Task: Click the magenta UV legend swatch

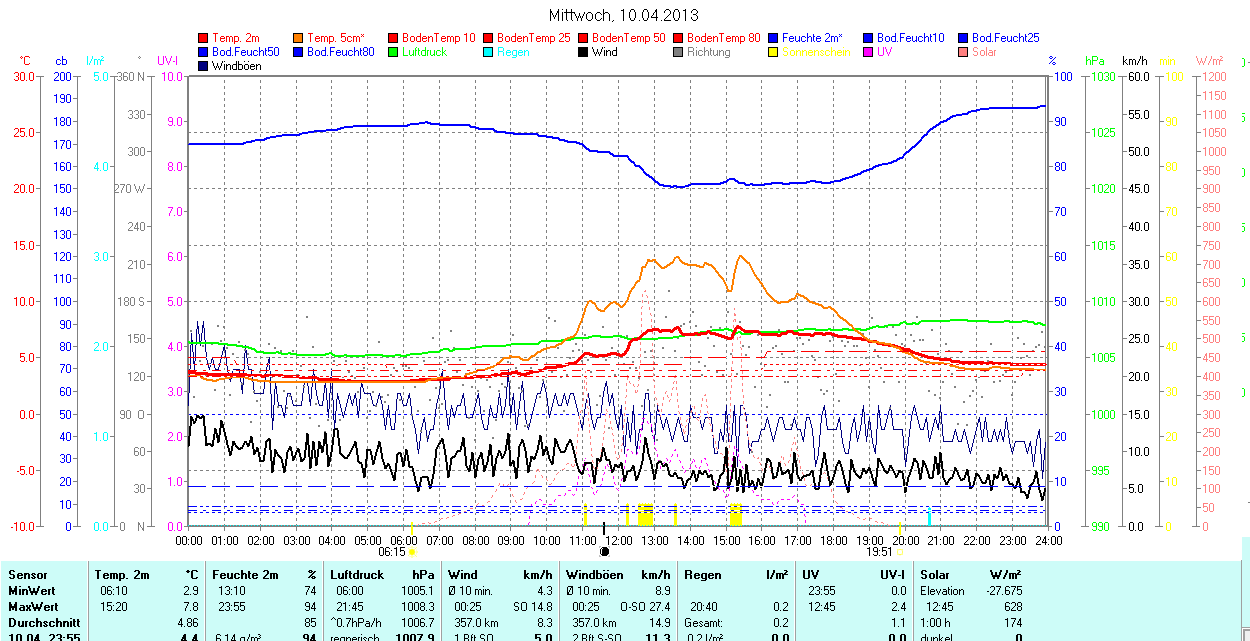Action: pos(868,52)
